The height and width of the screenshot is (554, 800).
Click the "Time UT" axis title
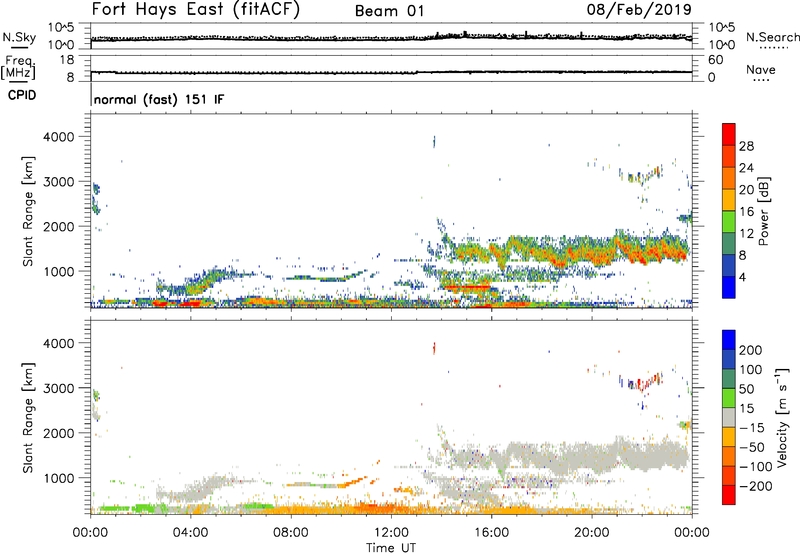391,548
